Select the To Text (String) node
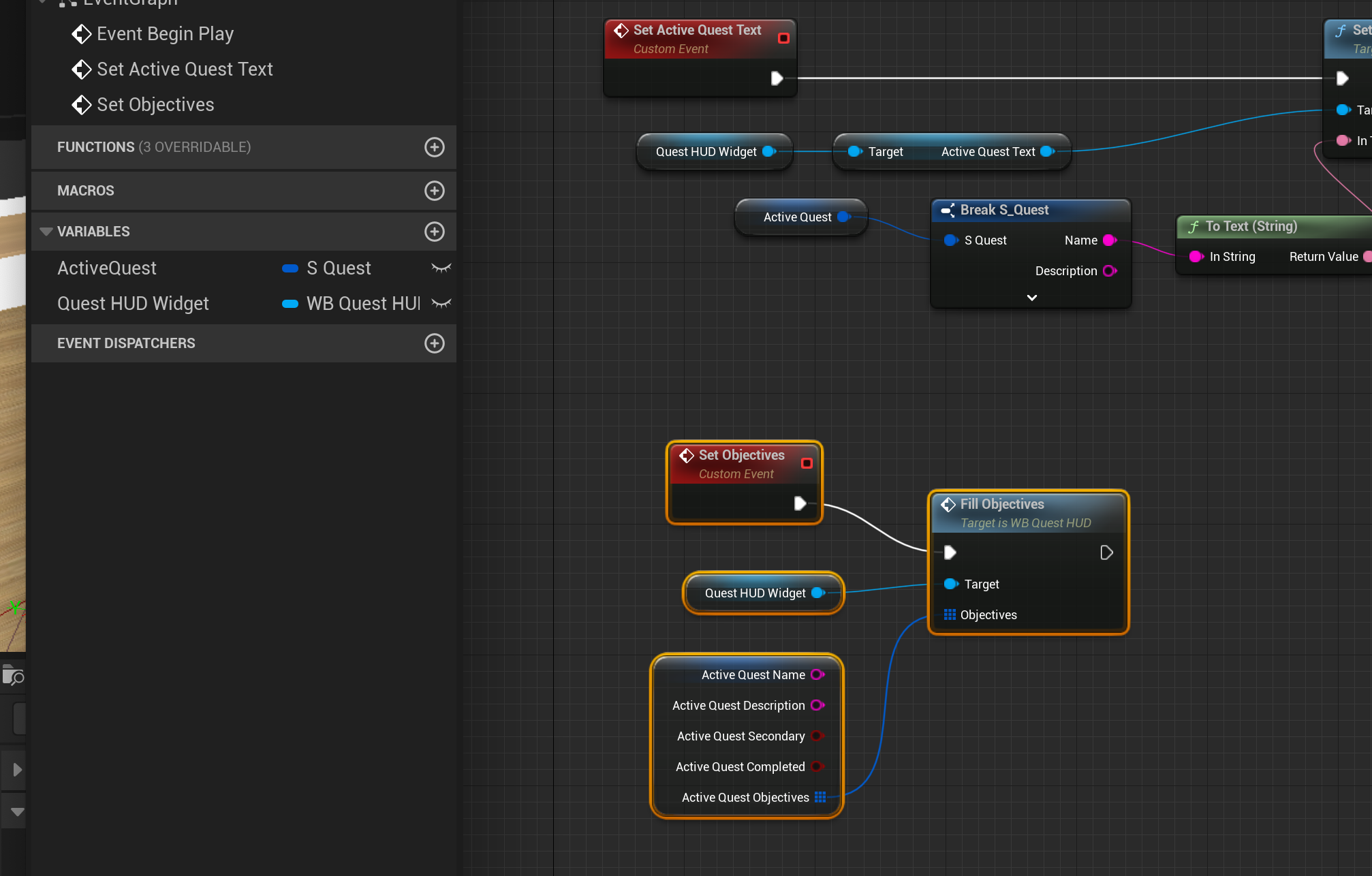 1251,227
